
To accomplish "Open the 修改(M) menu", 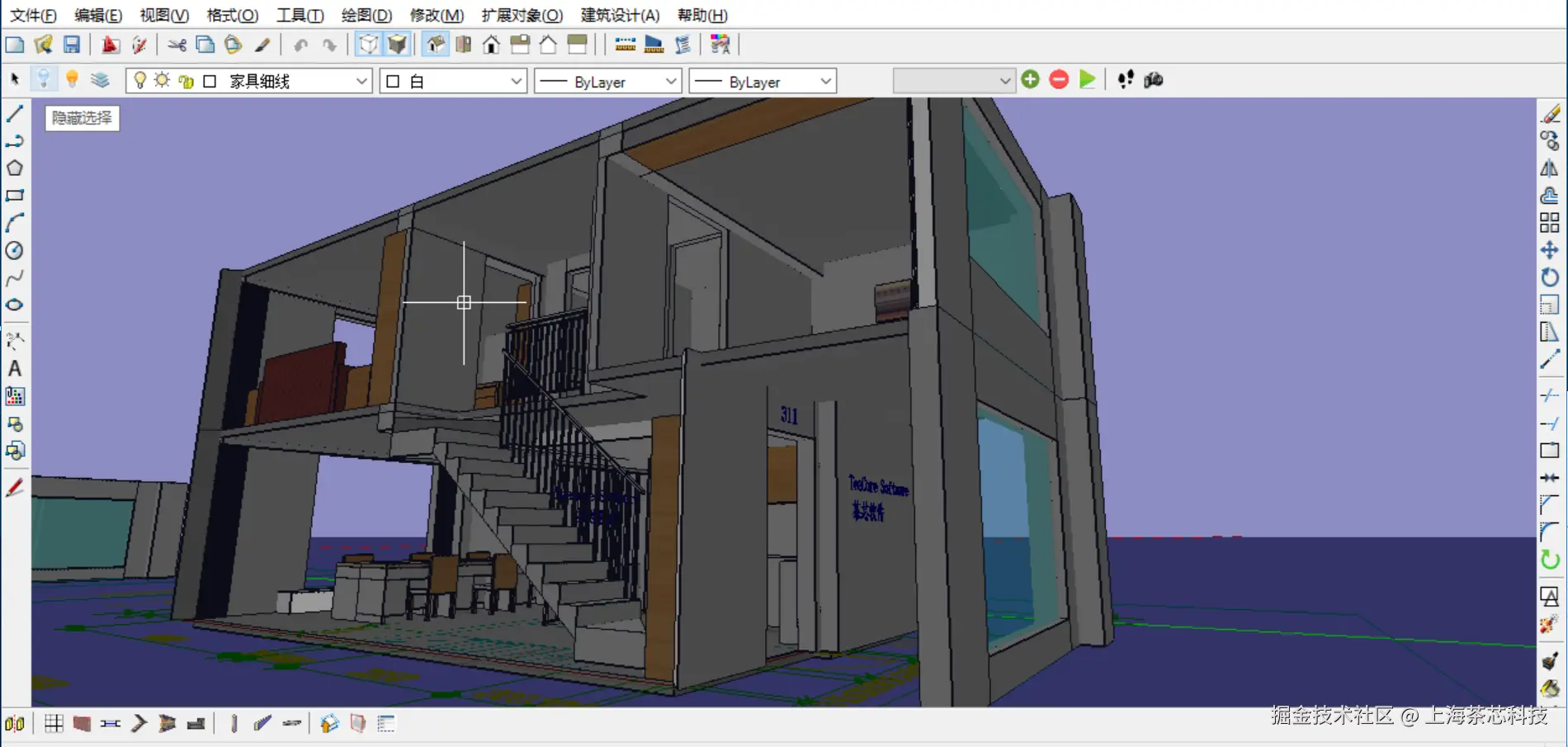I will [437, 15].
